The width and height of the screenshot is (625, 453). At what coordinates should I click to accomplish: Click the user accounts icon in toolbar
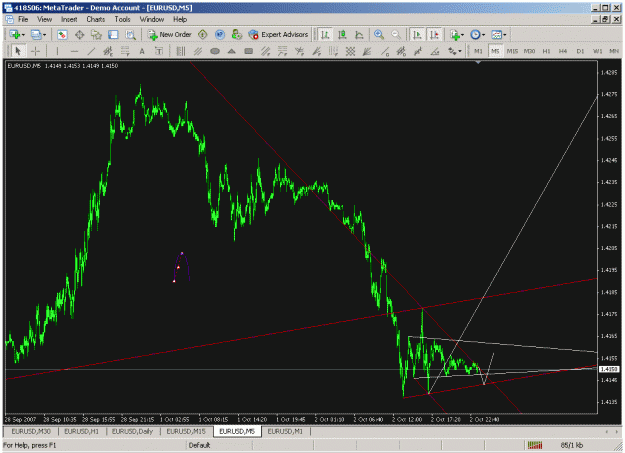click(237, 35)
